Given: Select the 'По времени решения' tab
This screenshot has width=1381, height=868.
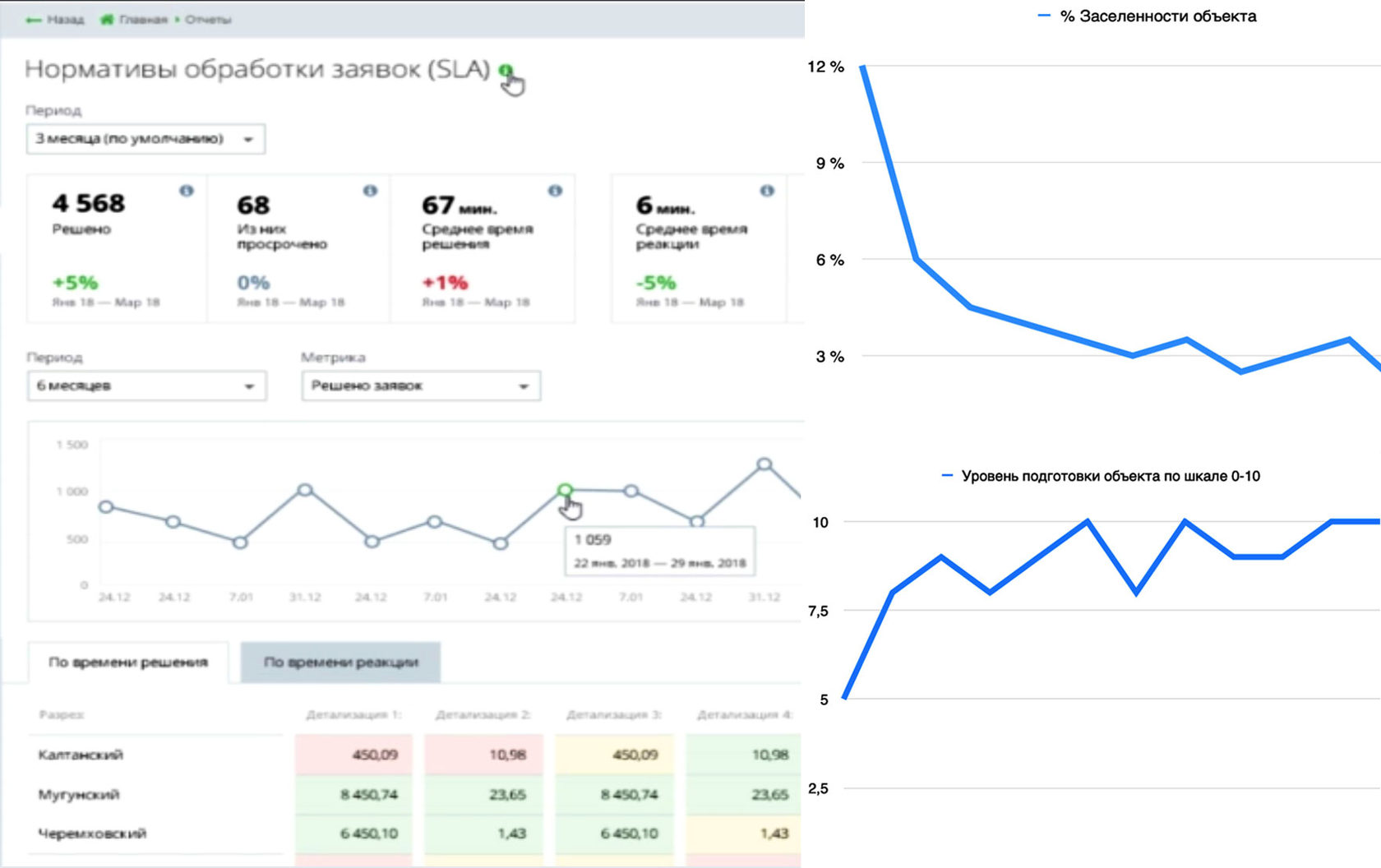Looking at the screenshot, I should pos(128,663).
